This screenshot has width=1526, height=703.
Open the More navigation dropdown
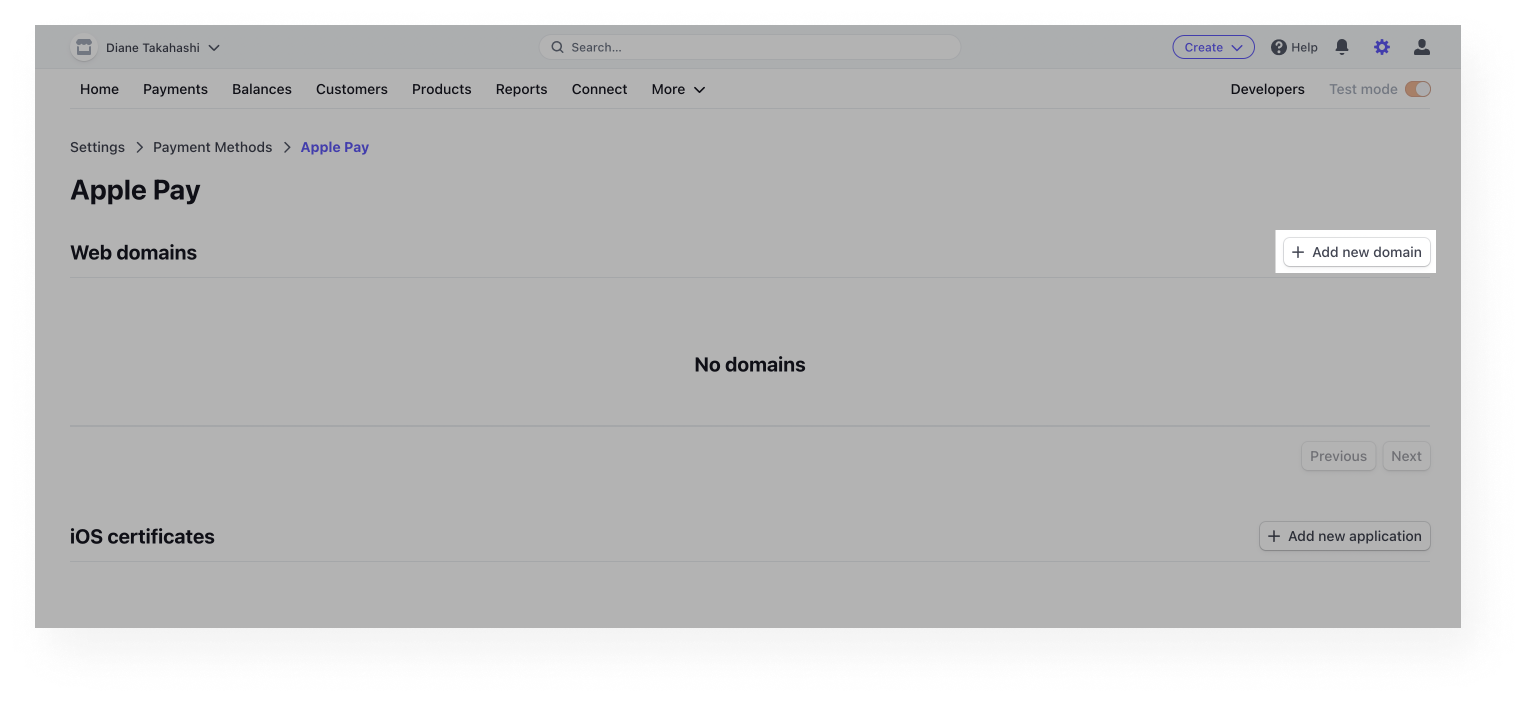coord(678,89)
